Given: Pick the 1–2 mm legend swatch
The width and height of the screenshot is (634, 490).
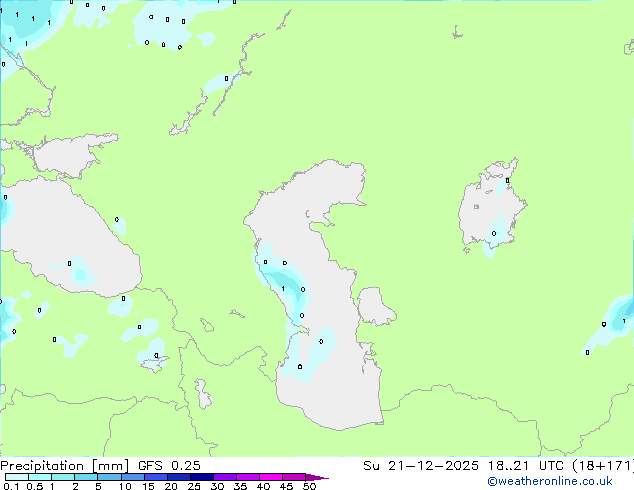Looking at the screenshot, I should [x=63, y=477].
